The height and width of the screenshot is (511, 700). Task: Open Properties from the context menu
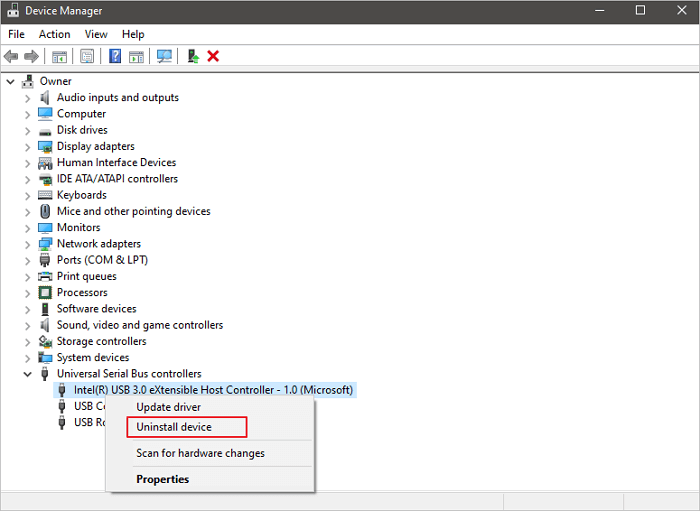click(x=162, y=479)
